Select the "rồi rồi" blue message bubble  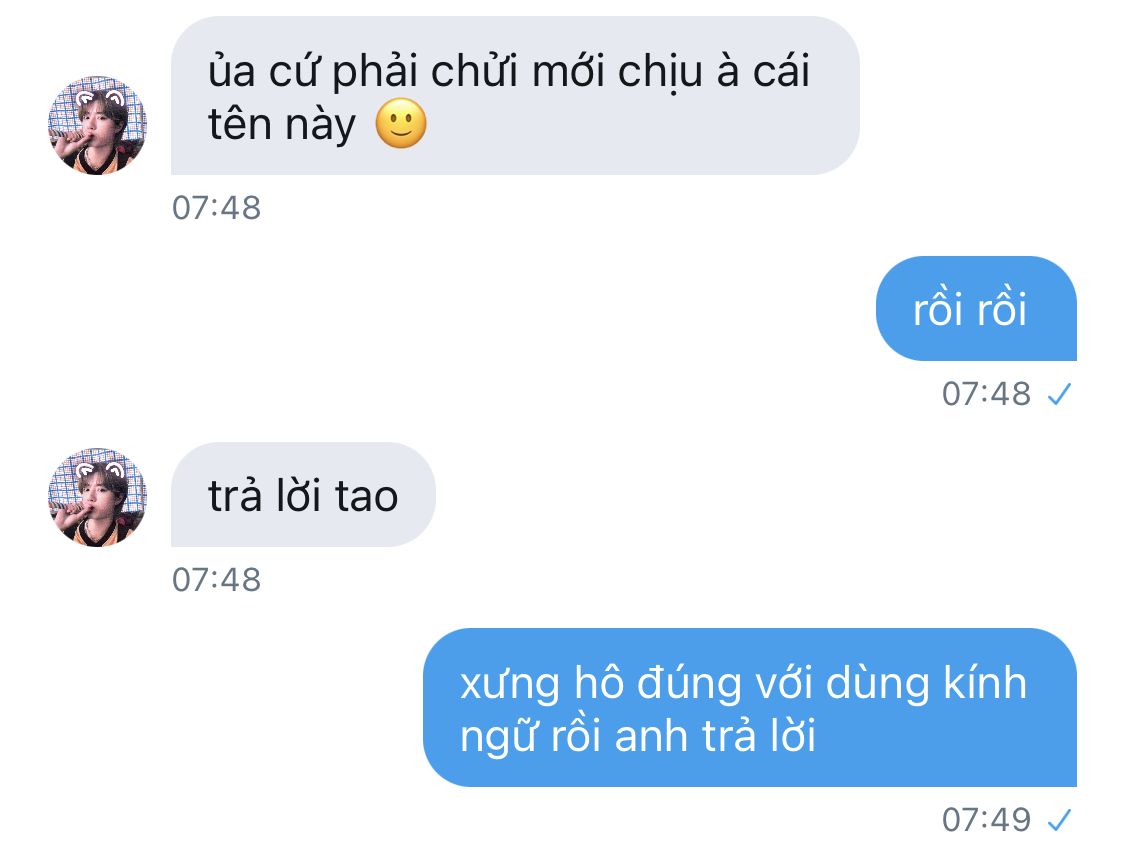(x=976, y=308)
